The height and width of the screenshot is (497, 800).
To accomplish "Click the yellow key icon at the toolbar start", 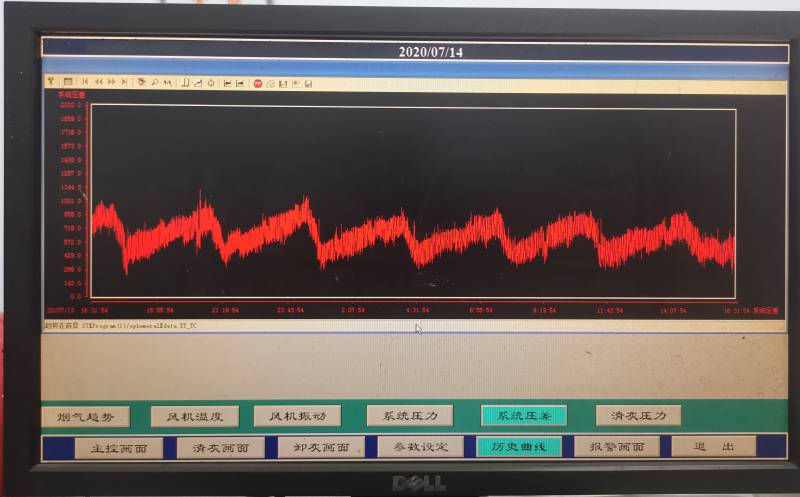I will pyautogui.click(x=51, y=82).
